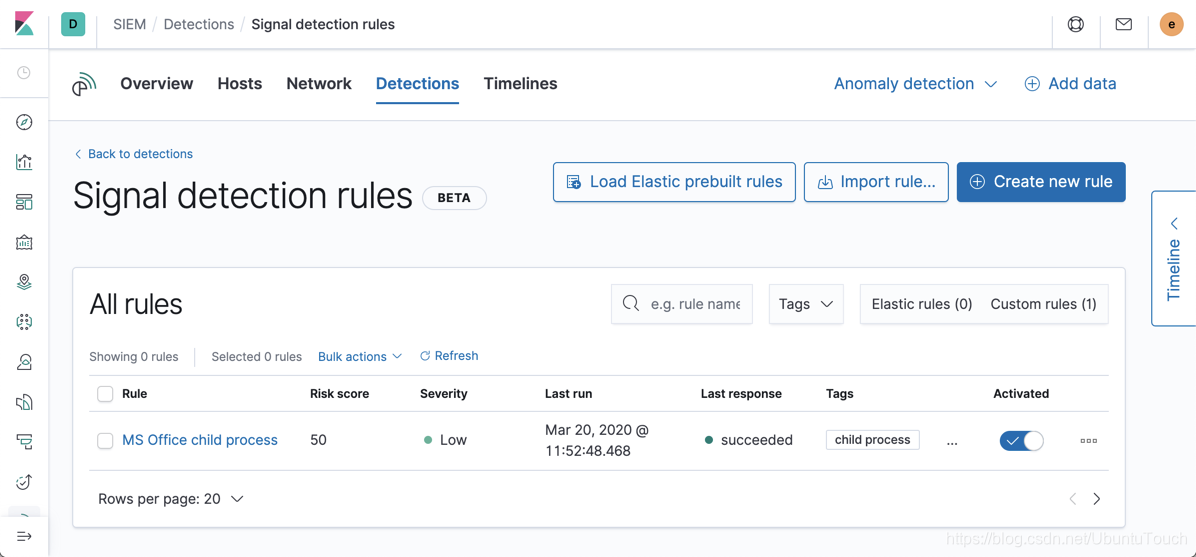The height and width of the screenshot is (557, 1196).
Task: Open Dashboard icon in sidebar
Action: (x=24, y=201)
